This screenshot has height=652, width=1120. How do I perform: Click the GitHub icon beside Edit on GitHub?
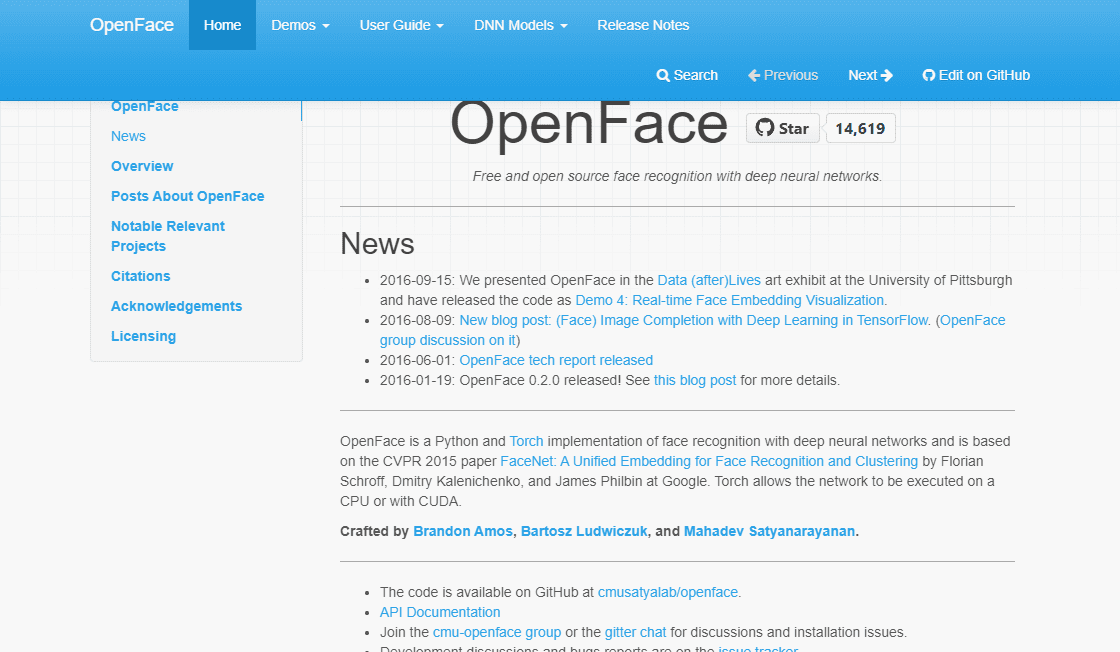(x=929, y=75)
